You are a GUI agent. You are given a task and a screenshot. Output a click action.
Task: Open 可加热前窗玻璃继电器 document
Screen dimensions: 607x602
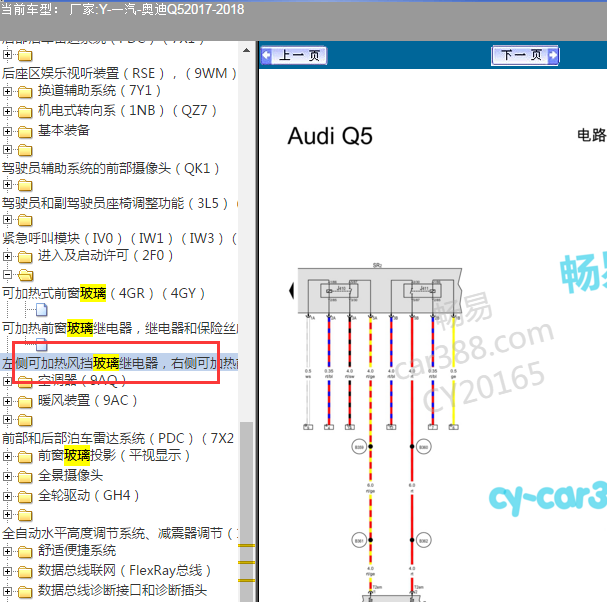click(x=120, y=328)
